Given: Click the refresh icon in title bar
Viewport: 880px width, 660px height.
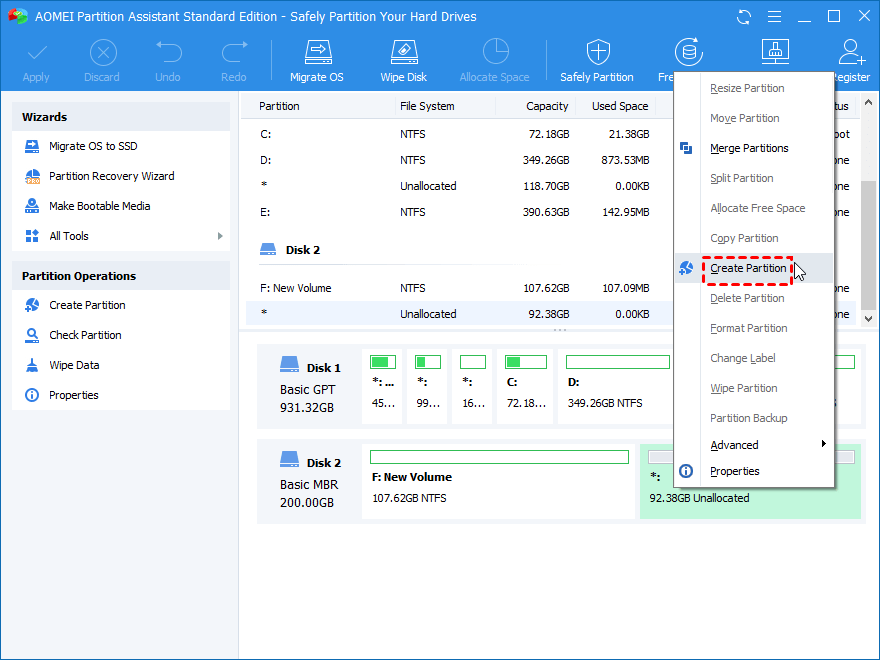Looking at the screenshot, I should tap(743, 17).
